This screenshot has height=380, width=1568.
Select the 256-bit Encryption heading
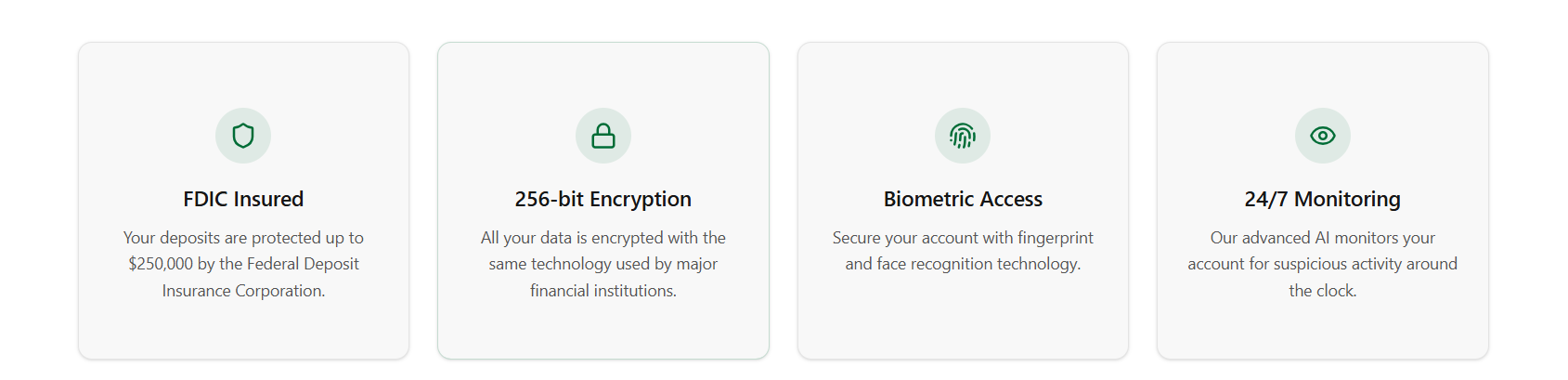[x=603, y=199]
